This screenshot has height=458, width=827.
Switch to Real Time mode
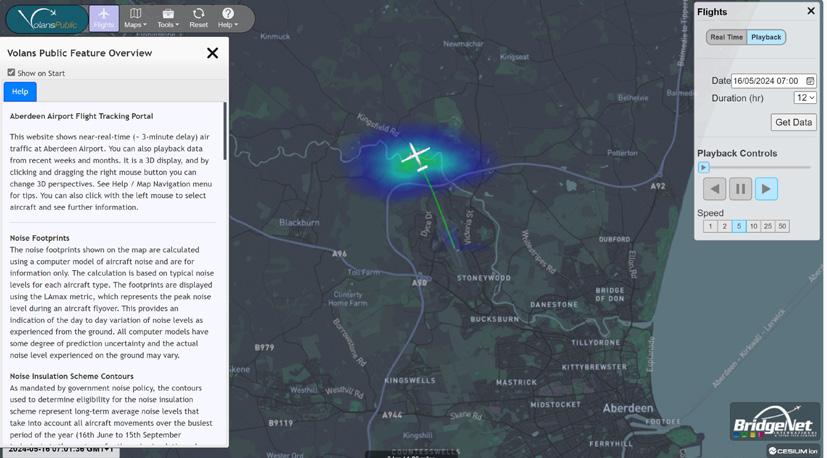726,37
